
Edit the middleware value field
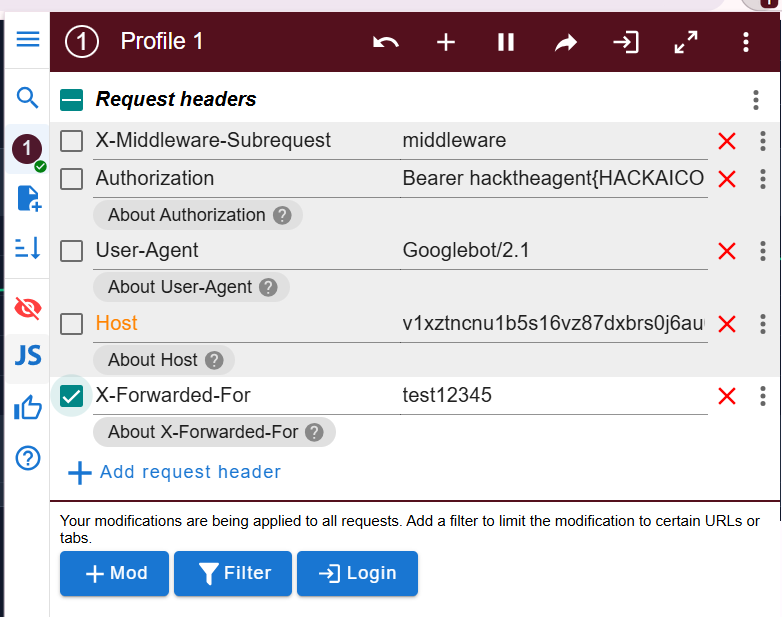click(x=554, y=141)
